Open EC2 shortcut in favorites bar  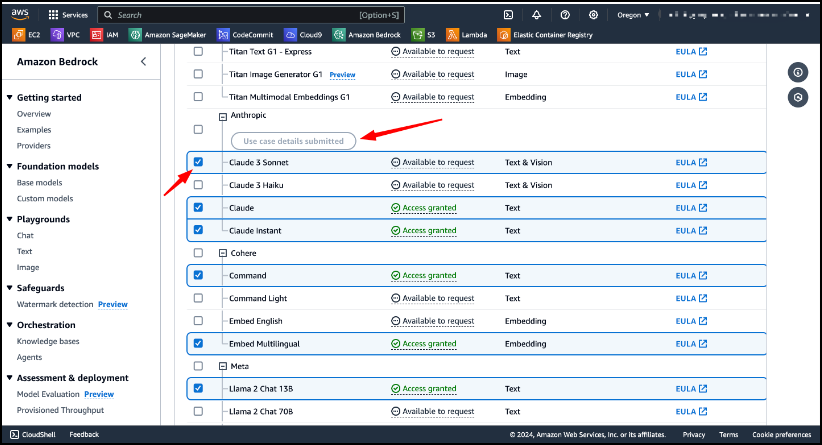pos(26,35)
